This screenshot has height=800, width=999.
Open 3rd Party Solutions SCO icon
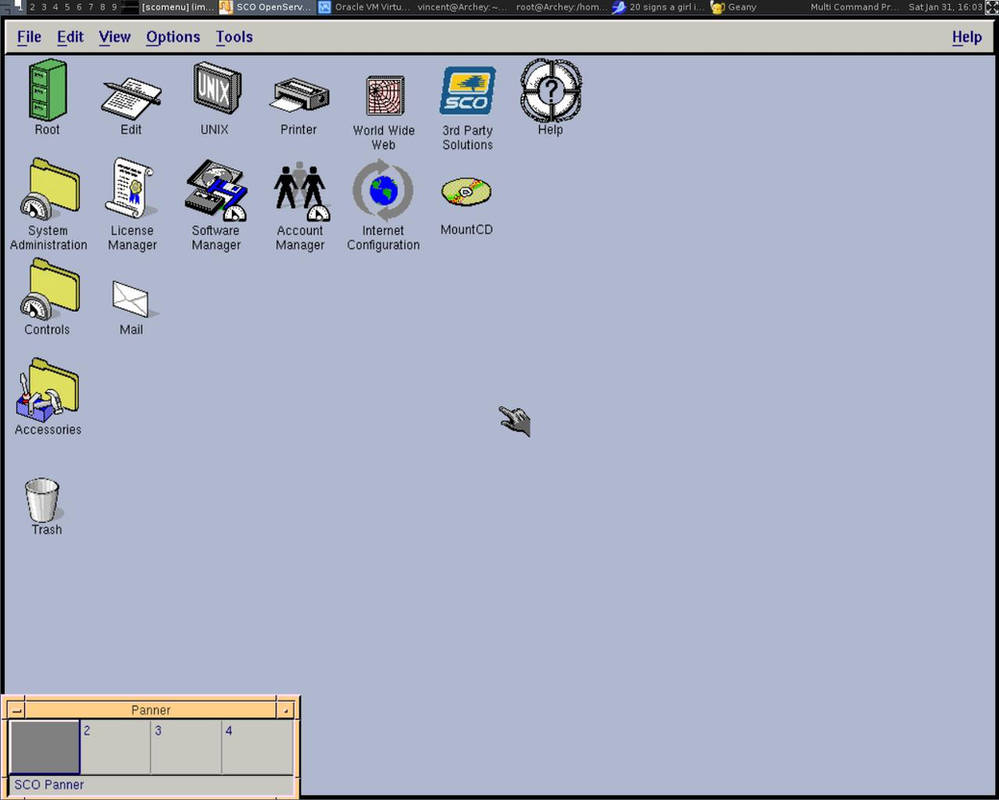point(467,90)
